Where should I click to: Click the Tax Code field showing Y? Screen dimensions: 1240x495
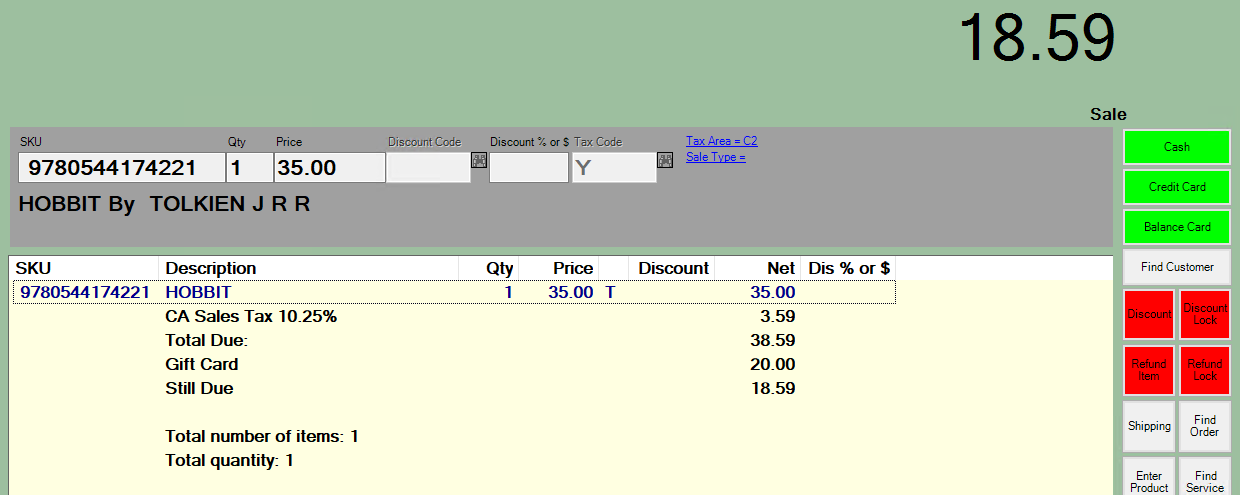click(614, 167)
